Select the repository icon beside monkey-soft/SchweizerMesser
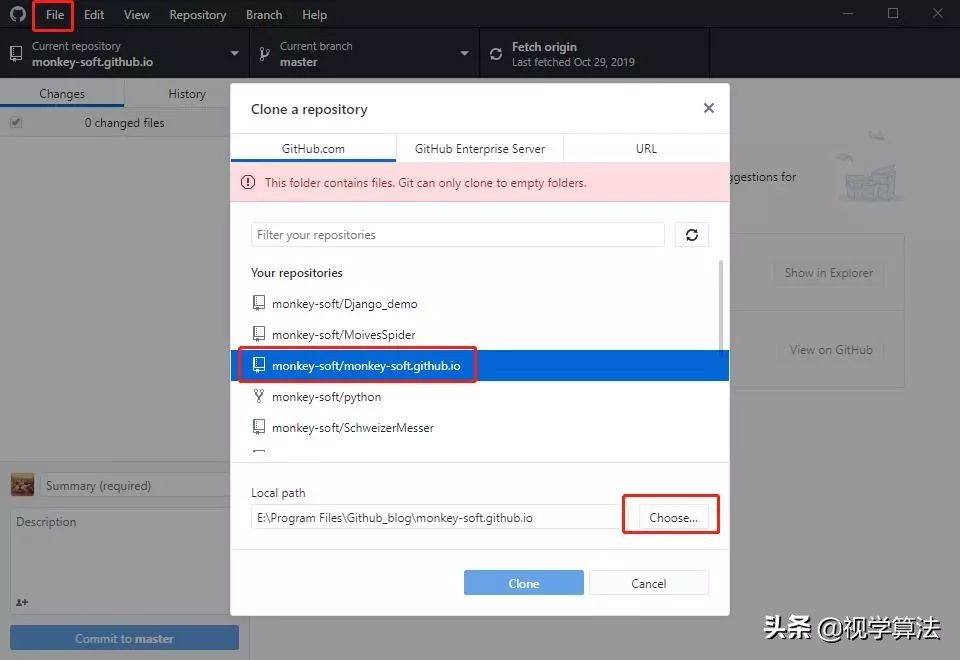 (260, 427)
